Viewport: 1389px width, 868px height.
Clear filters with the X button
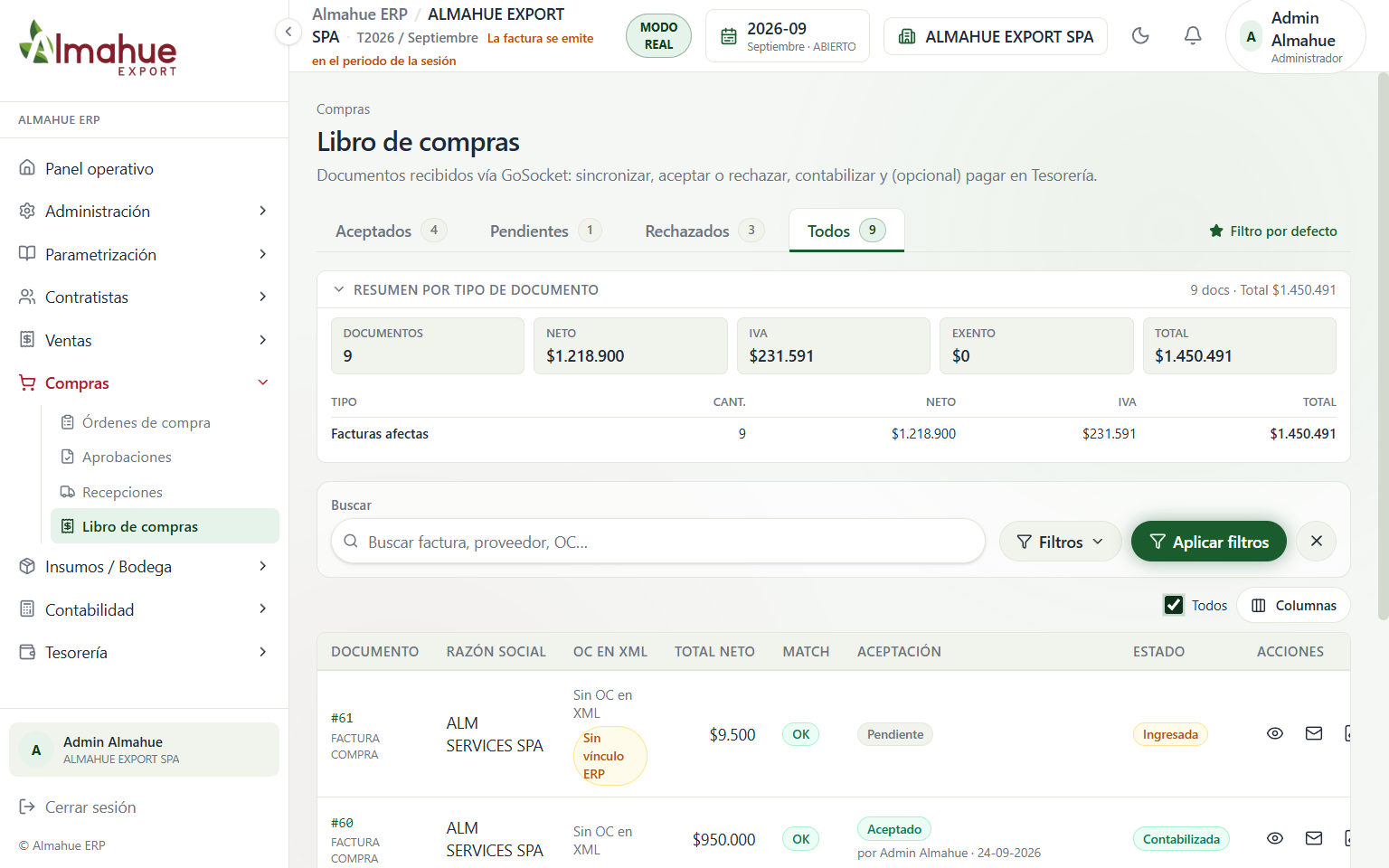[x=1316, y=542]
